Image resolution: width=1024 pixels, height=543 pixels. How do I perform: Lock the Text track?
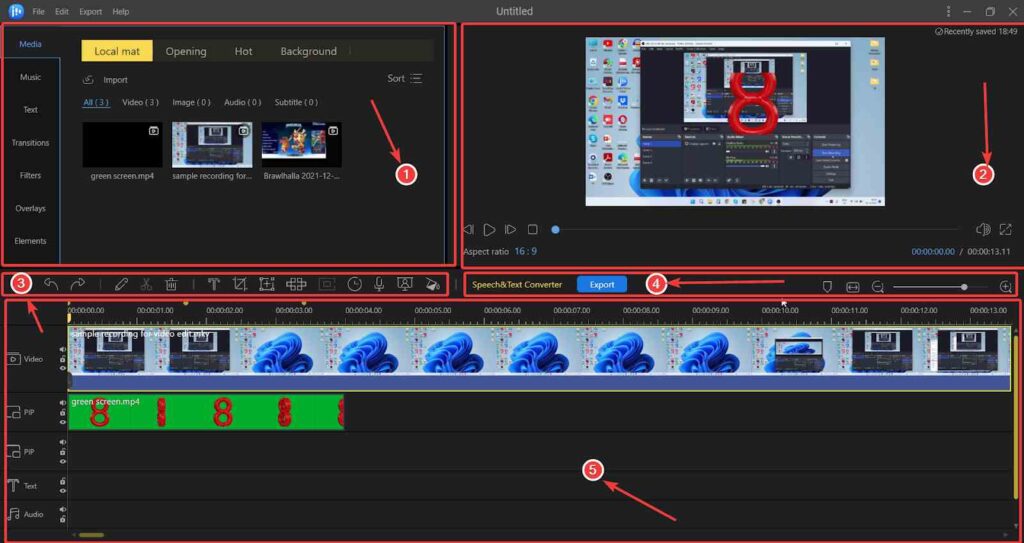pos(63,481)
